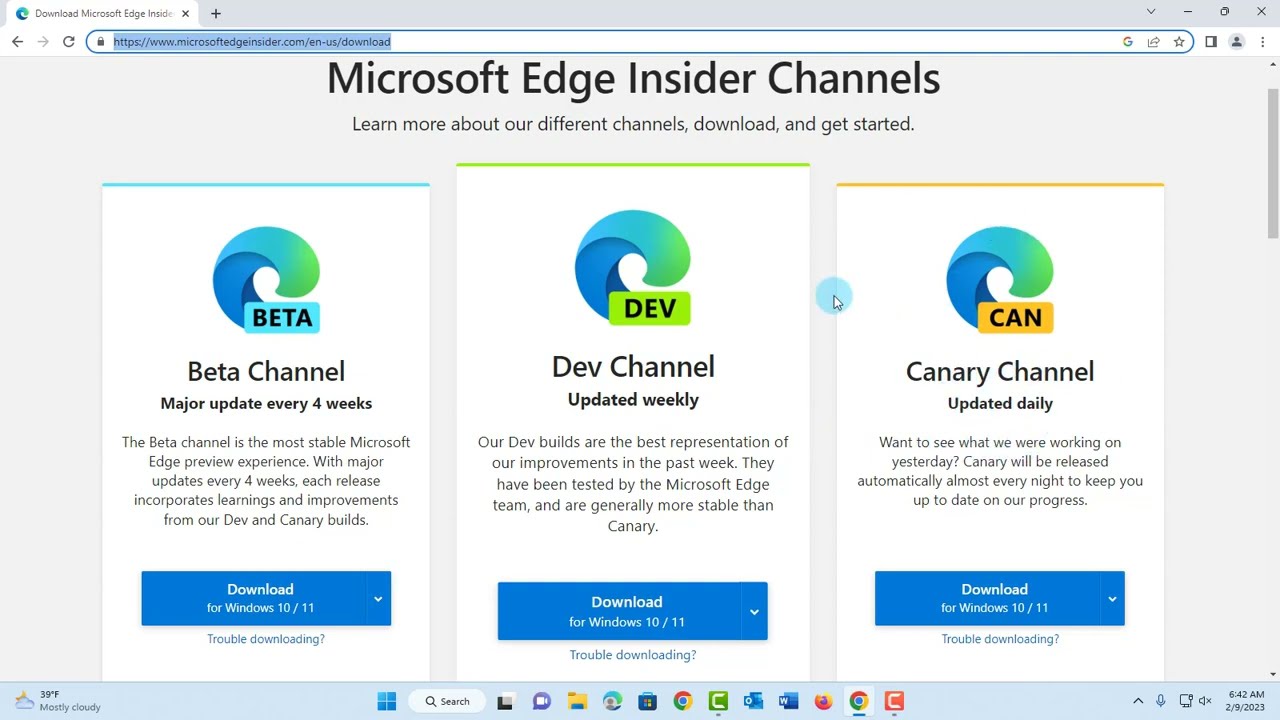1280x720 pixels.
Task: Click the Canary Channel Edge logo
Action: tap(1000, 280)
